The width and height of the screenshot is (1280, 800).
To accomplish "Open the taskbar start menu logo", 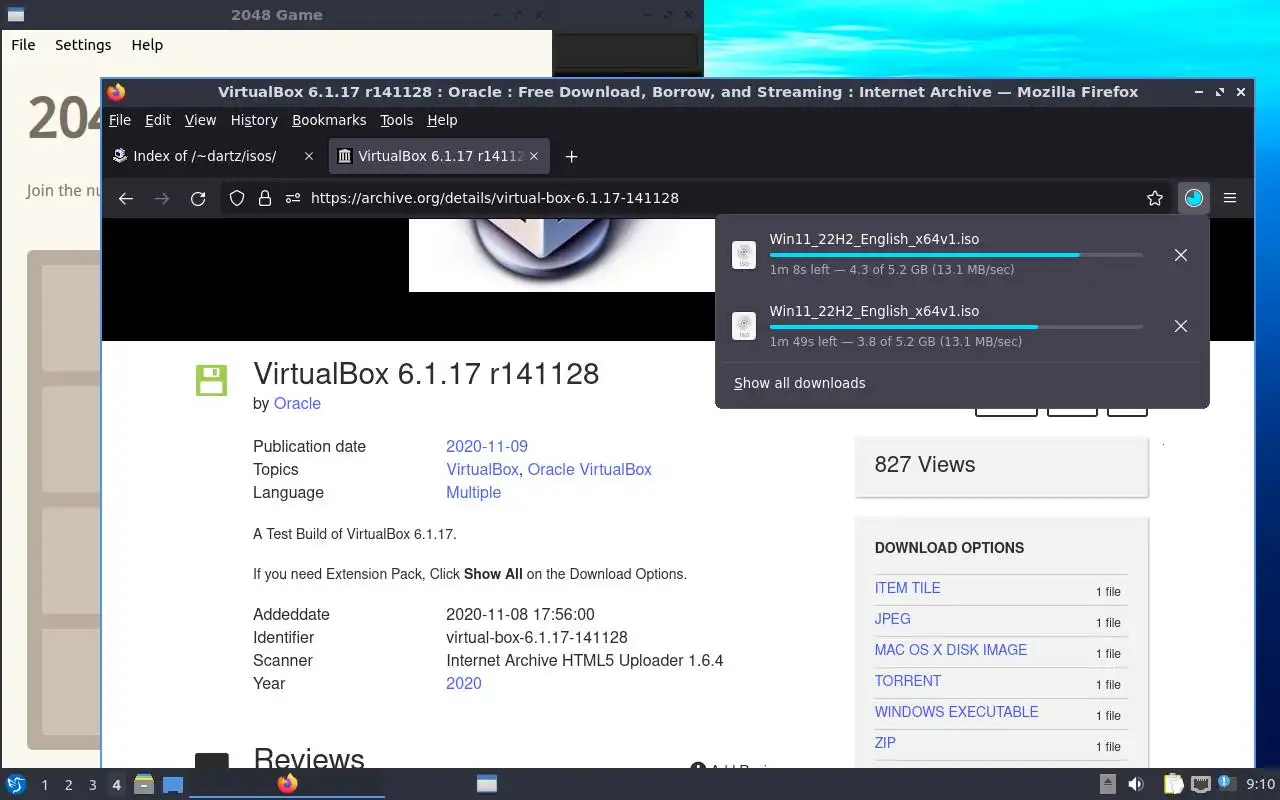I will click(x=16, y=784).
